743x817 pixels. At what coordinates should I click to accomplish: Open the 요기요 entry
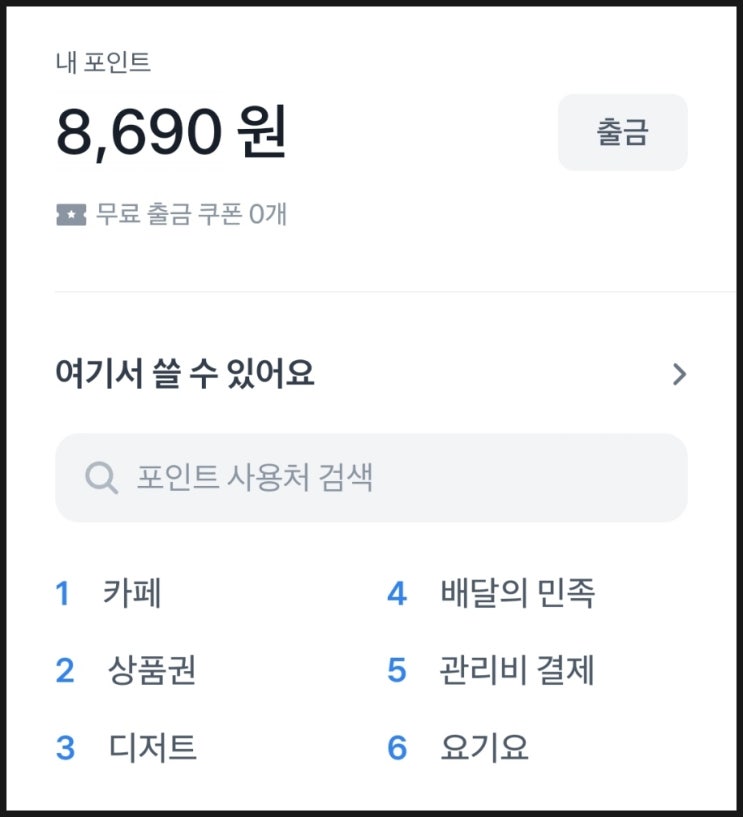coord(484,747)
